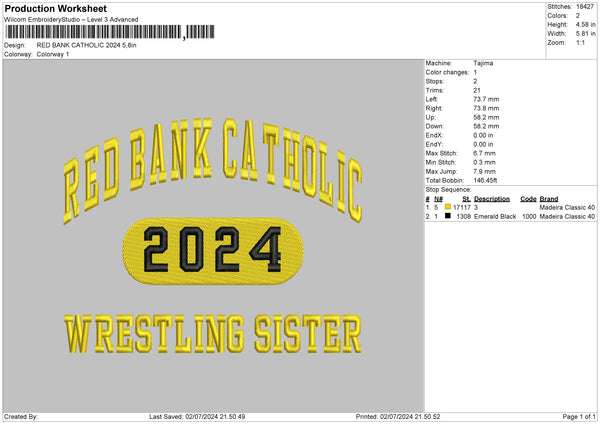Click the 'Stop Sequence:' heading

[448, 190]
